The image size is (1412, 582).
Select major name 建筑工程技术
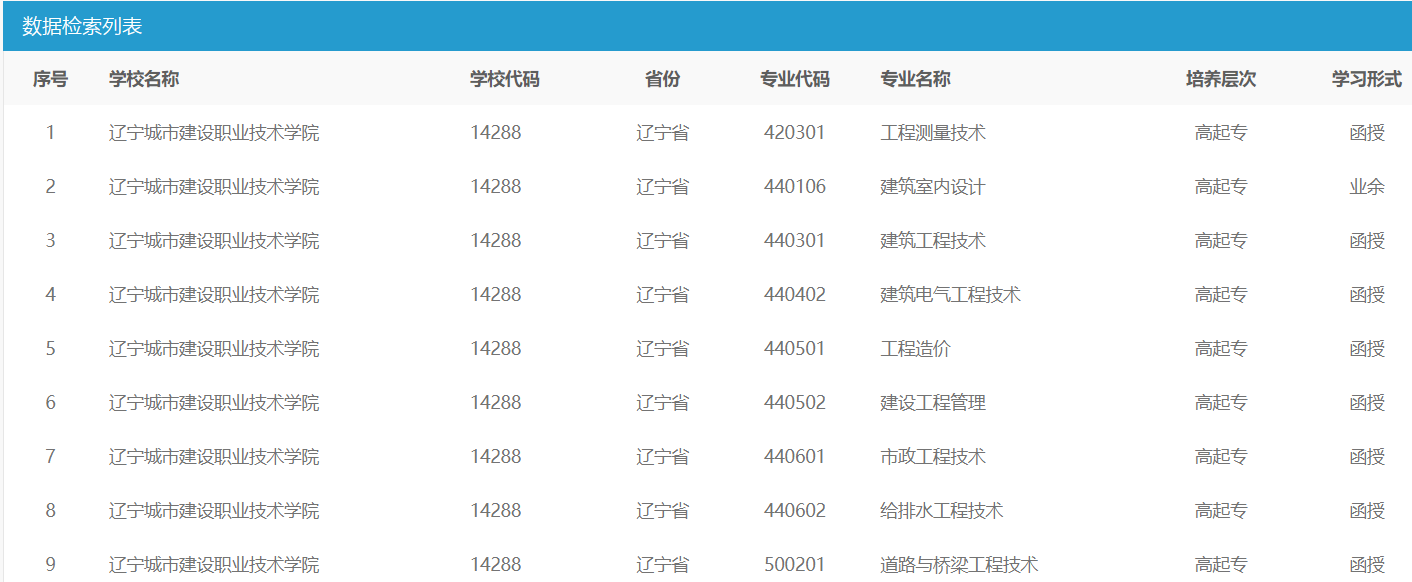point(933,240)
